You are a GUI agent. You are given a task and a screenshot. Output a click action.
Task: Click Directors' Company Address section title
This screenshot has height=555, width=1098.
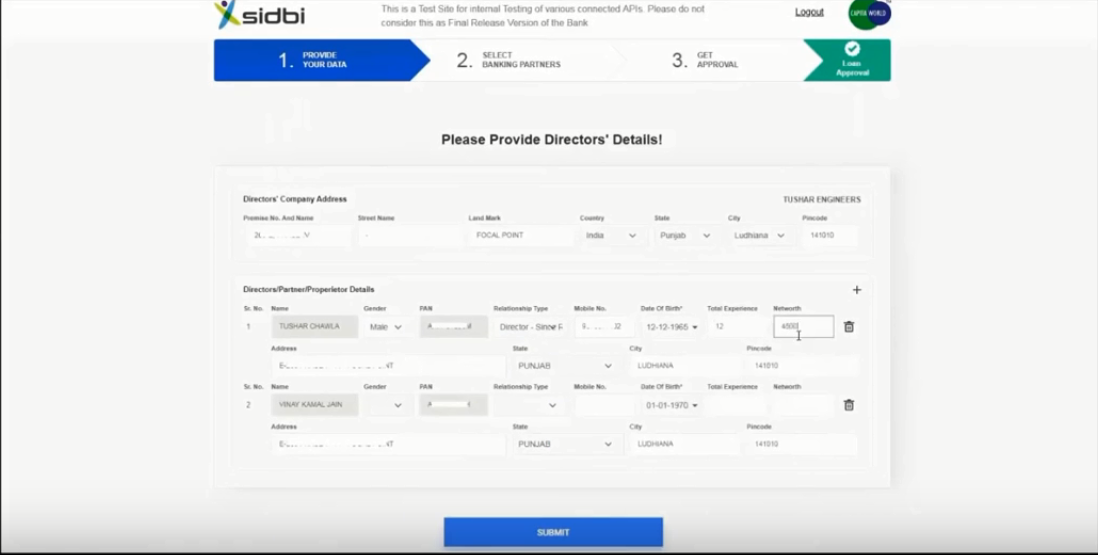(x=295, y=199)
